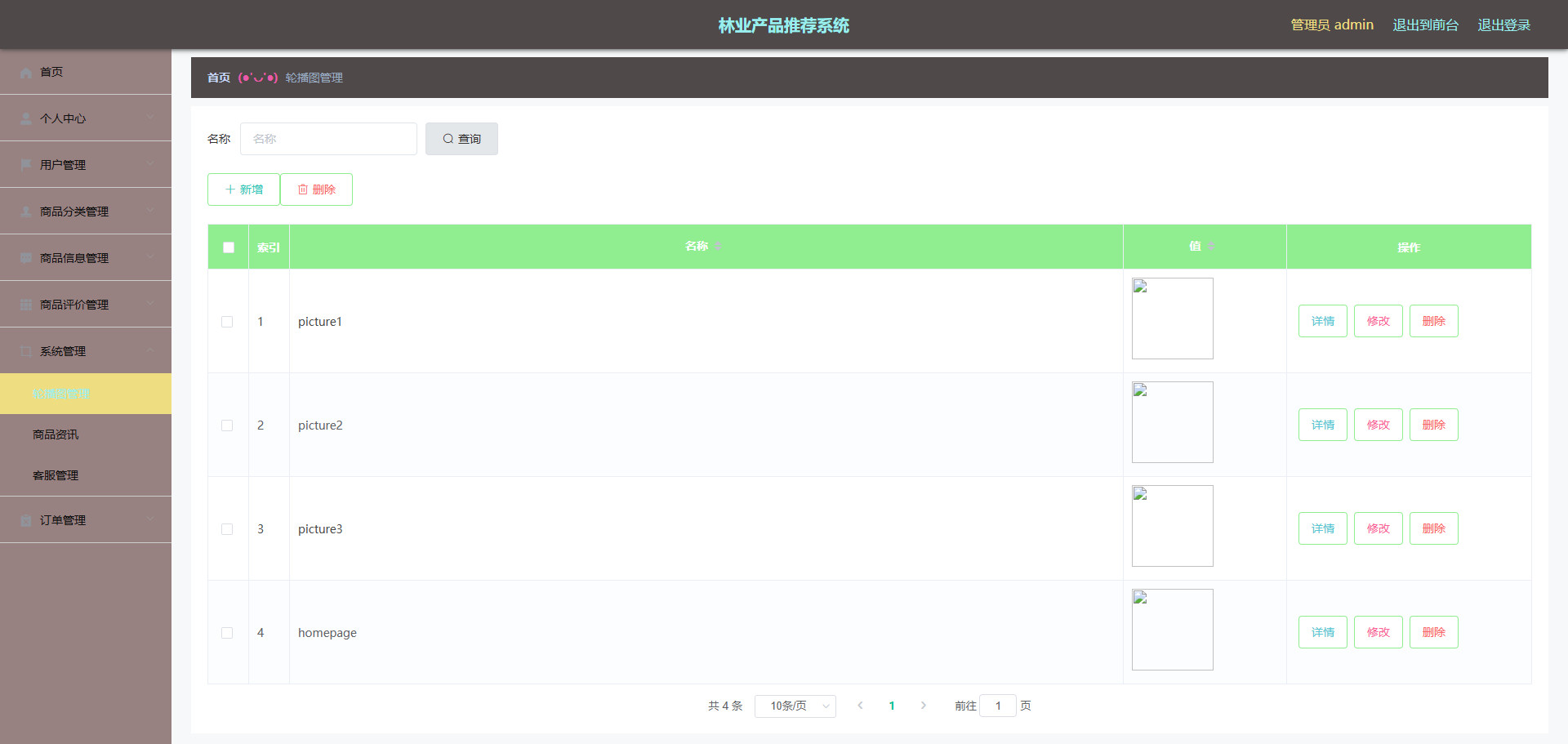Click 修改 for picture3
The height and width of the screenshot is (744, 1568).
click(1379, 528)
